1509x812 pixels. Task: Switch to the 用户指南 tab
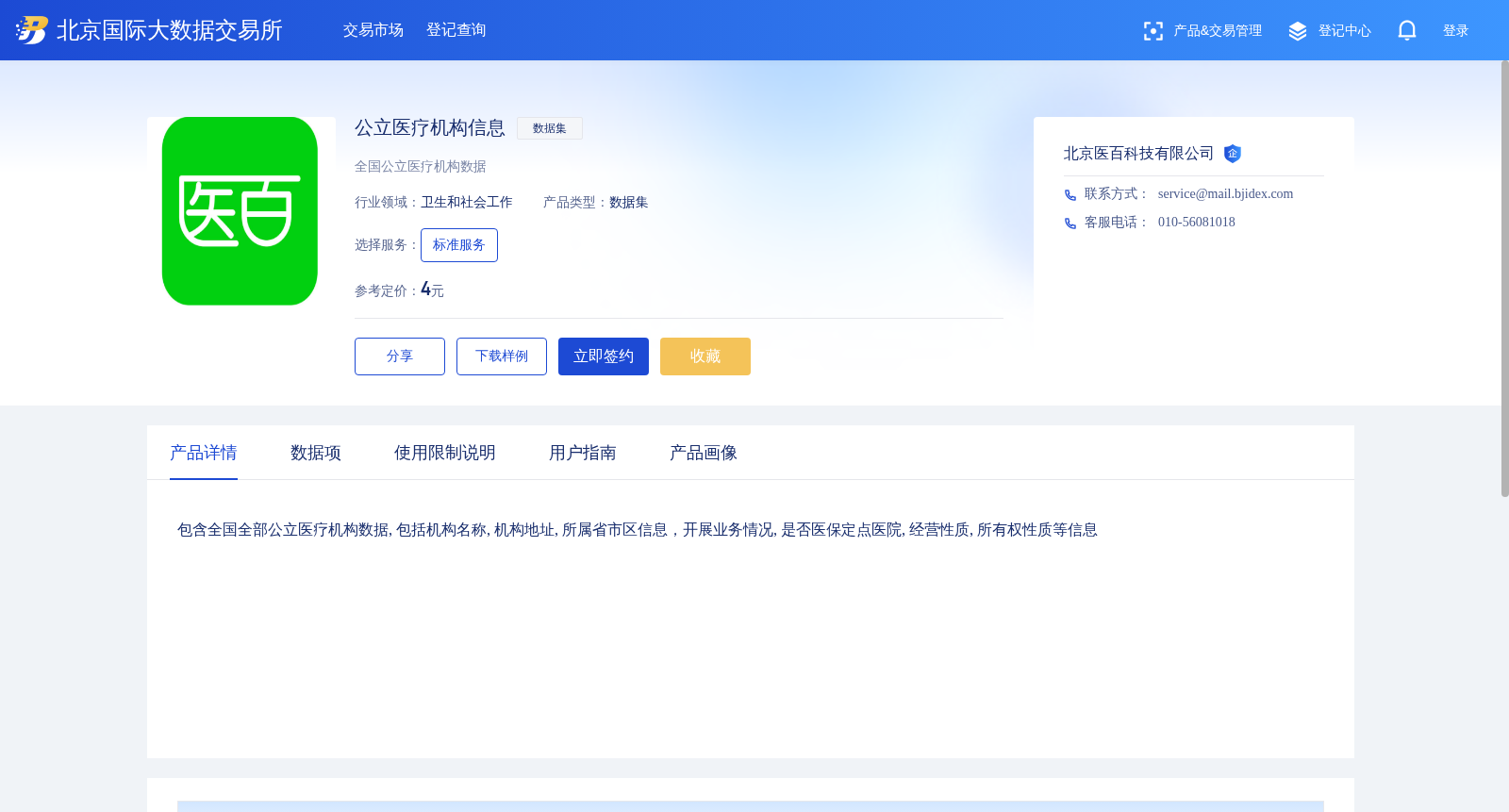click(583, 453)
